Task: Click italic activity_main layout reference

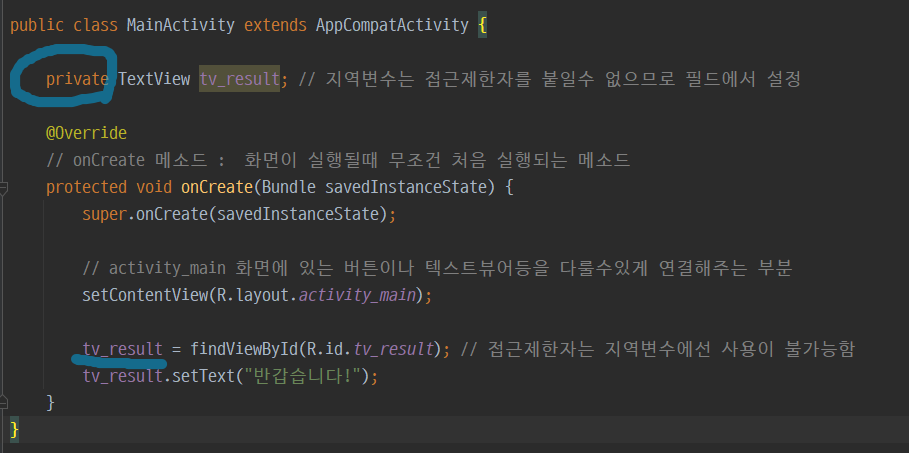Action: pyautogui.click(x=358, y=295)
